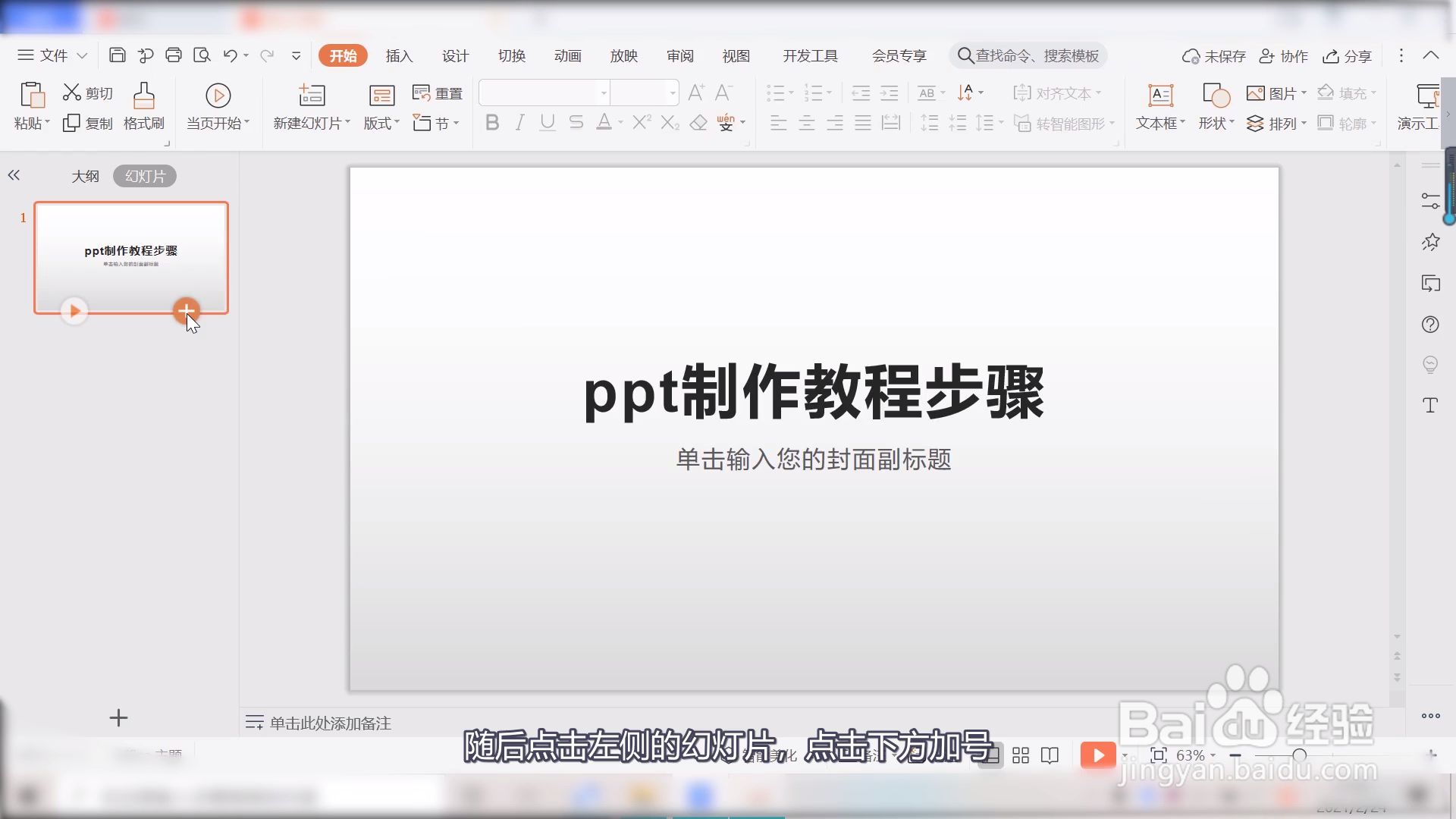
Task: Click the orange plus on slide thumbnail
Action: pos(186,309)
